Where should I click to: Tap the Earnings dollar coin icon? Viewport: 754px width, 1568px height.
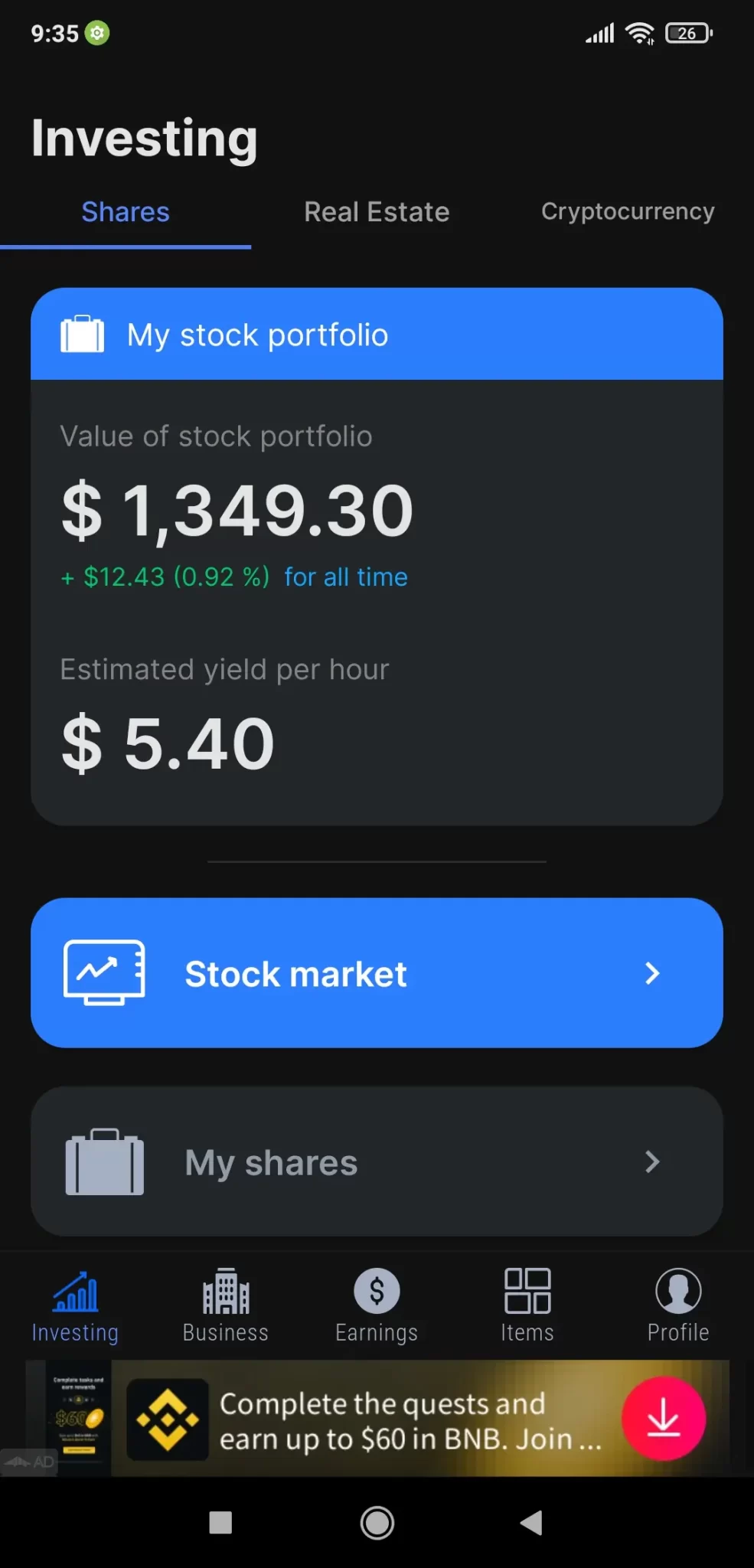tap(377, 1291)
